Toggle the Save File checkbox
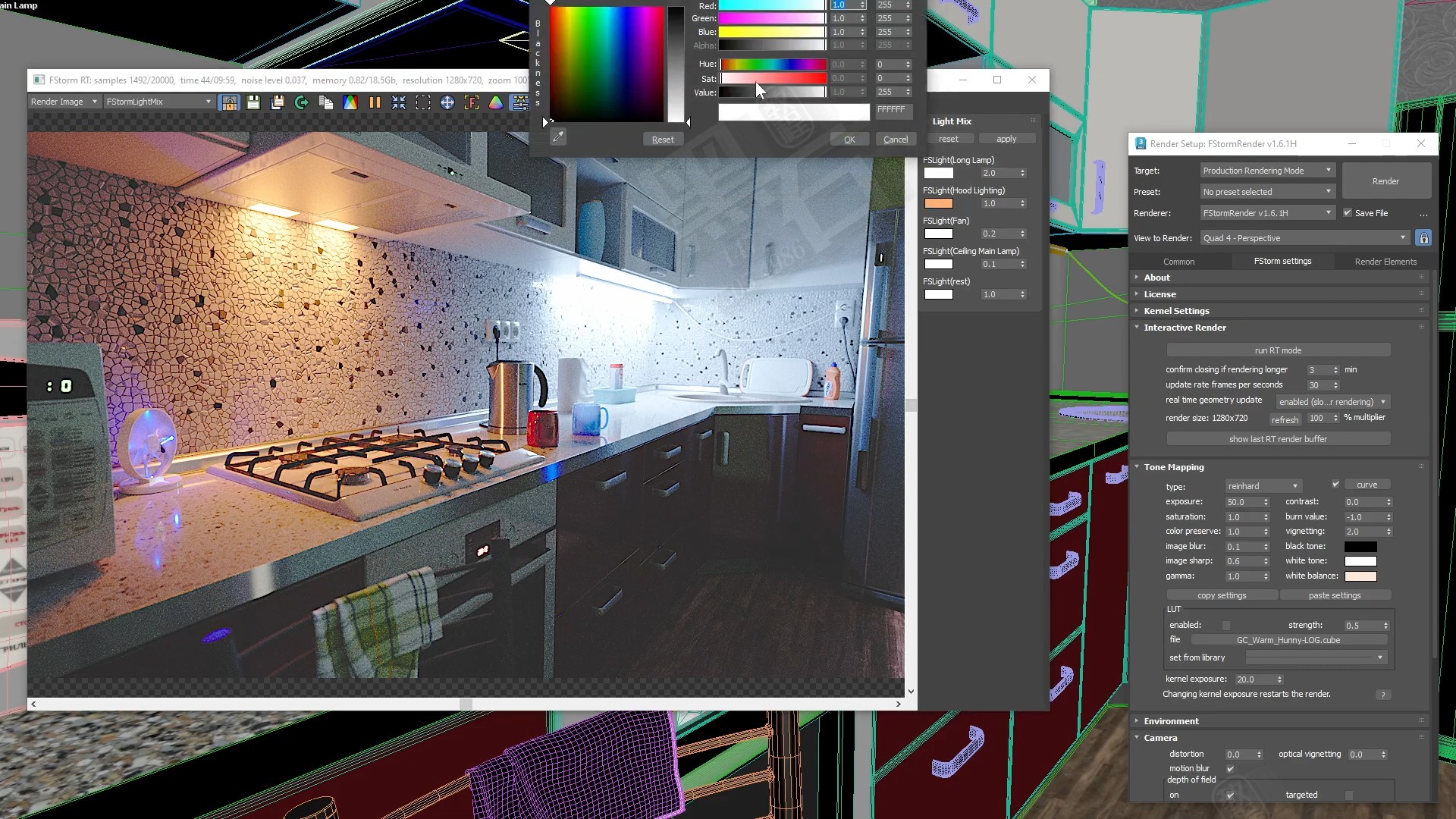 (x=1348, y=213)
